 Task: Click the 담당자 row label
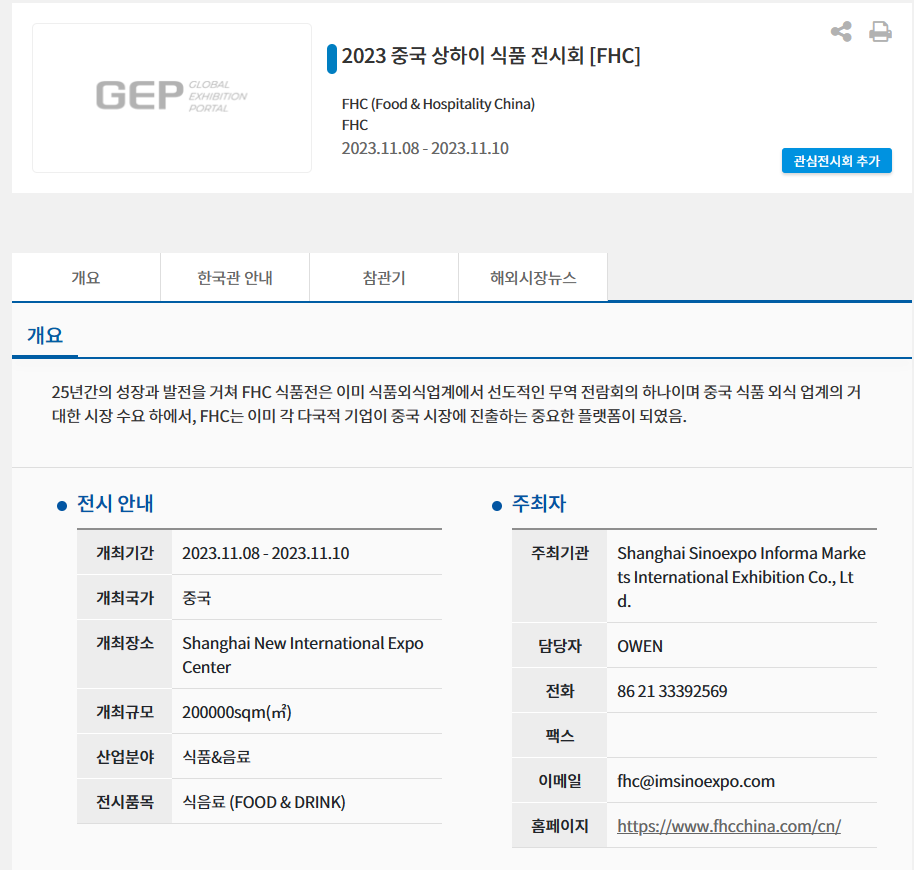tap(560, 646)
